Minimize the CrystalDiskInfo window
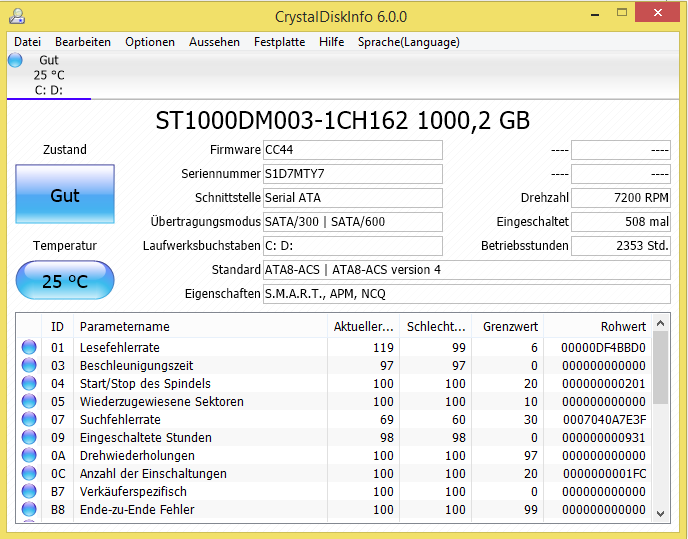Viewport: 688px width, 539px height. click(595, 14)
